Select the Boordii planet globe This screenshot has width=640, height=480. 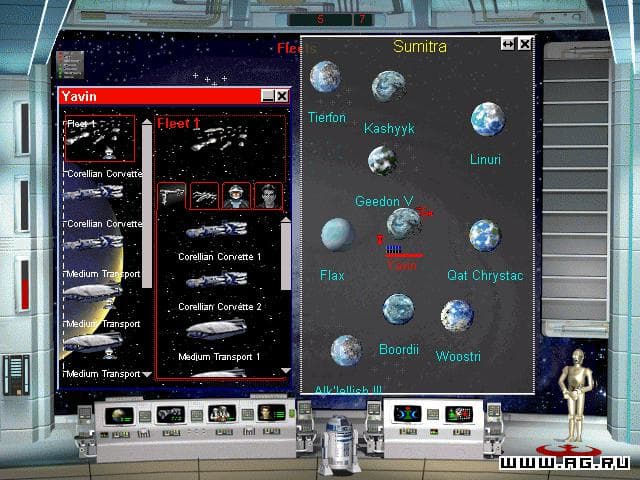pyautogui.click(x=398, y=309)
